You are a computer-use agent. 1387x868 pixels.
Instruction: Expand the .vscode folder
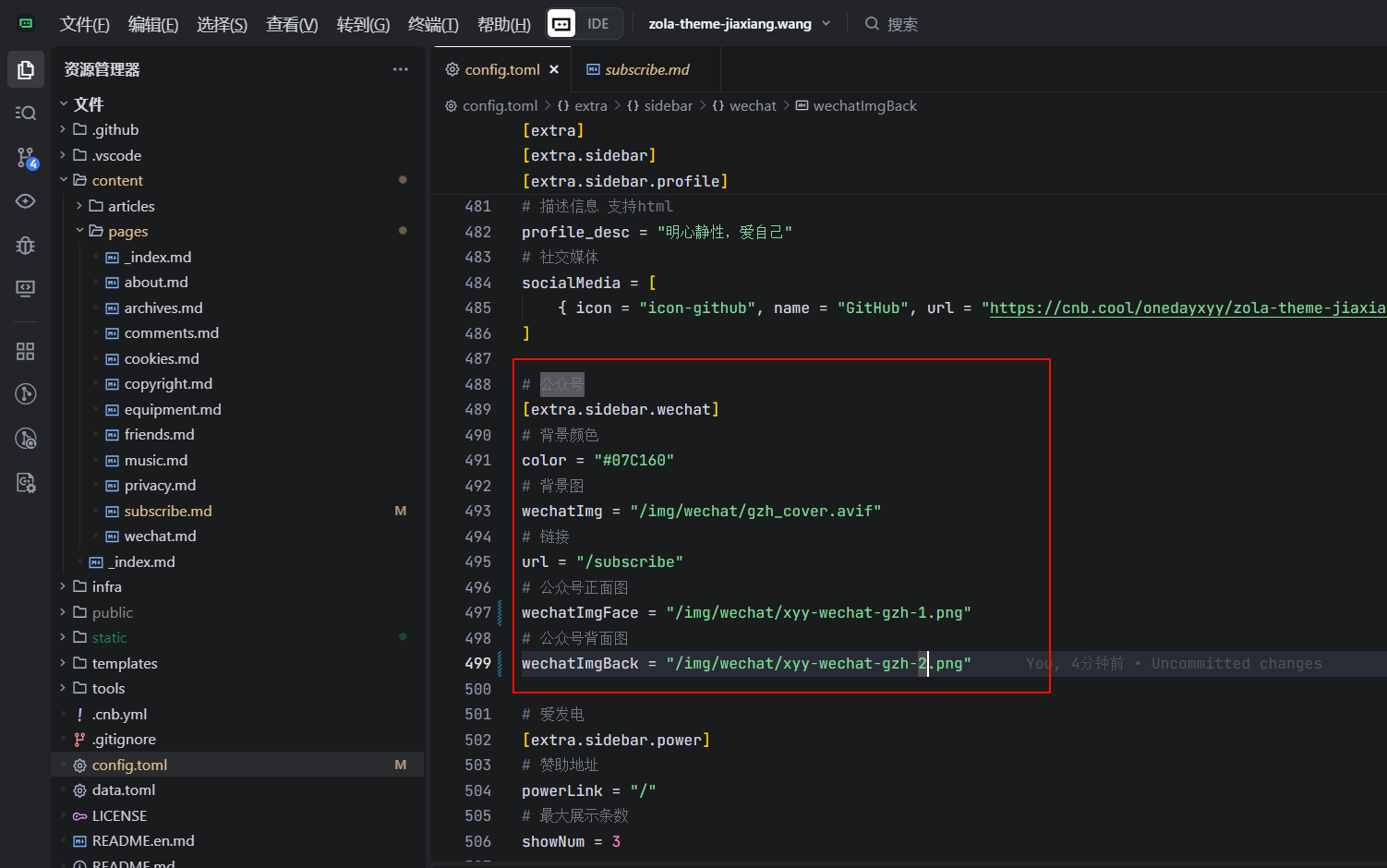[x=116, y=155]
